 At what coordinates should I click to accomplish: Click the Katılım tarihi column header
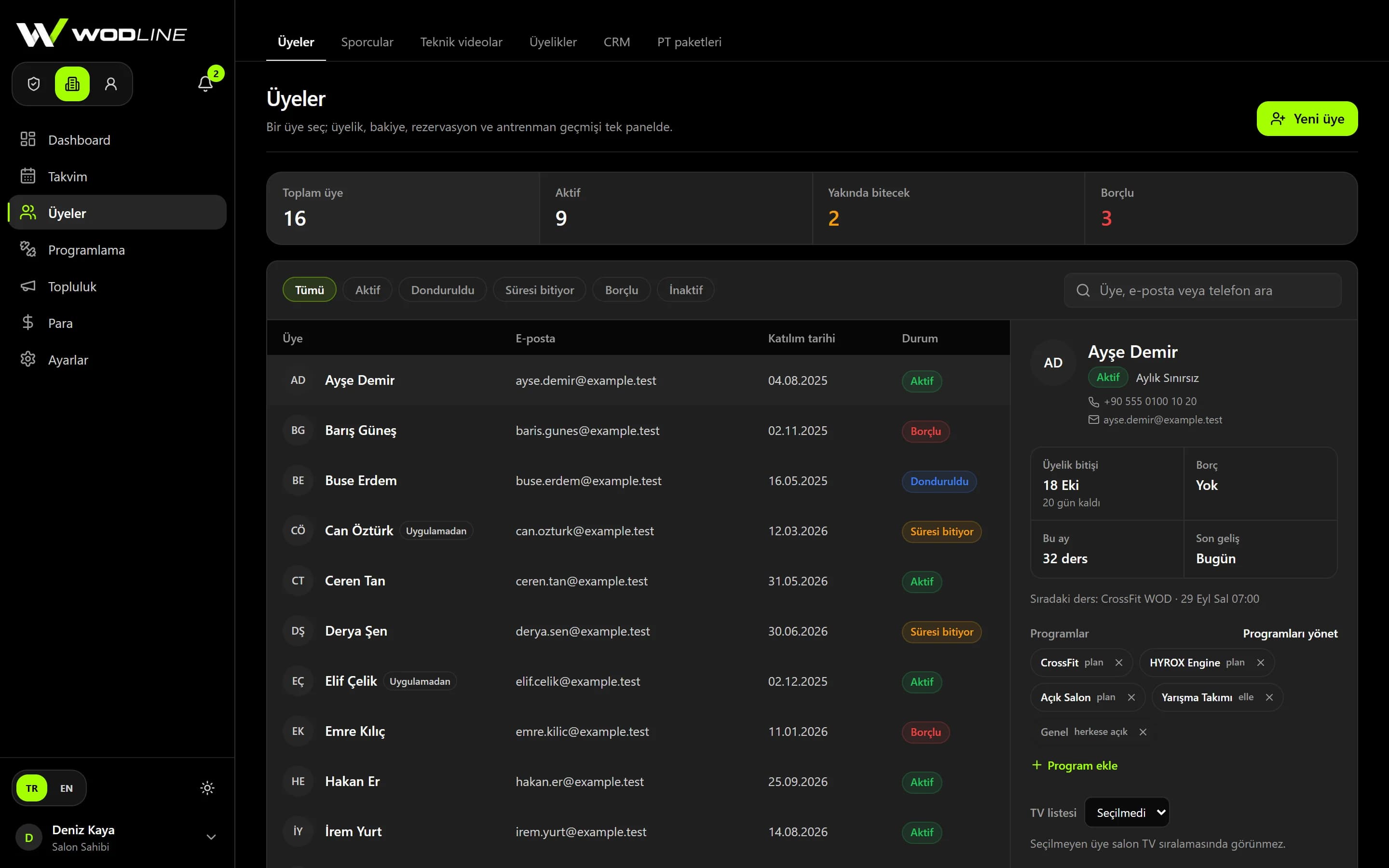(x=801, y=338)
